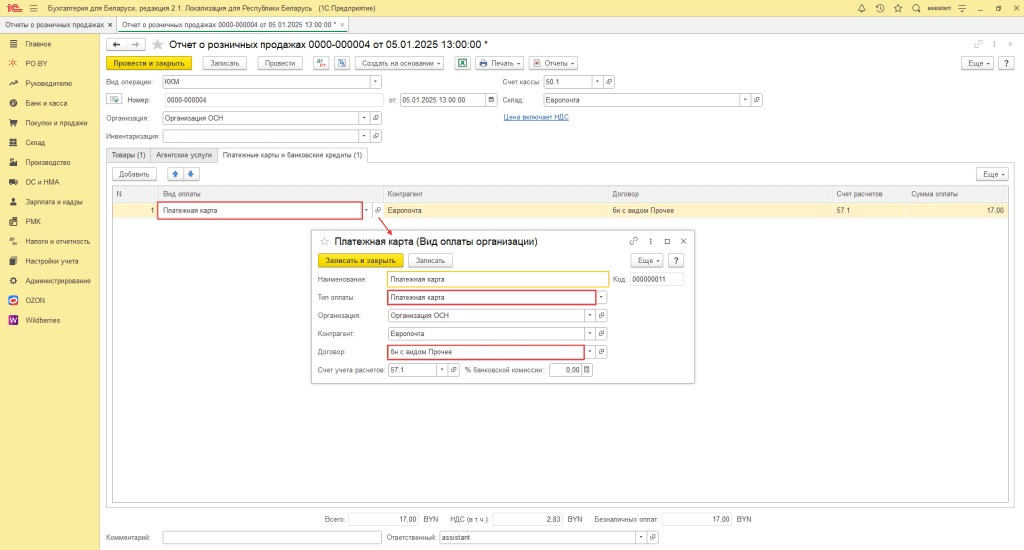This screenshot has height=550, width=1024.
Task: Open Счет кассы 50.1 account card
Action: [x=609, y=82]
